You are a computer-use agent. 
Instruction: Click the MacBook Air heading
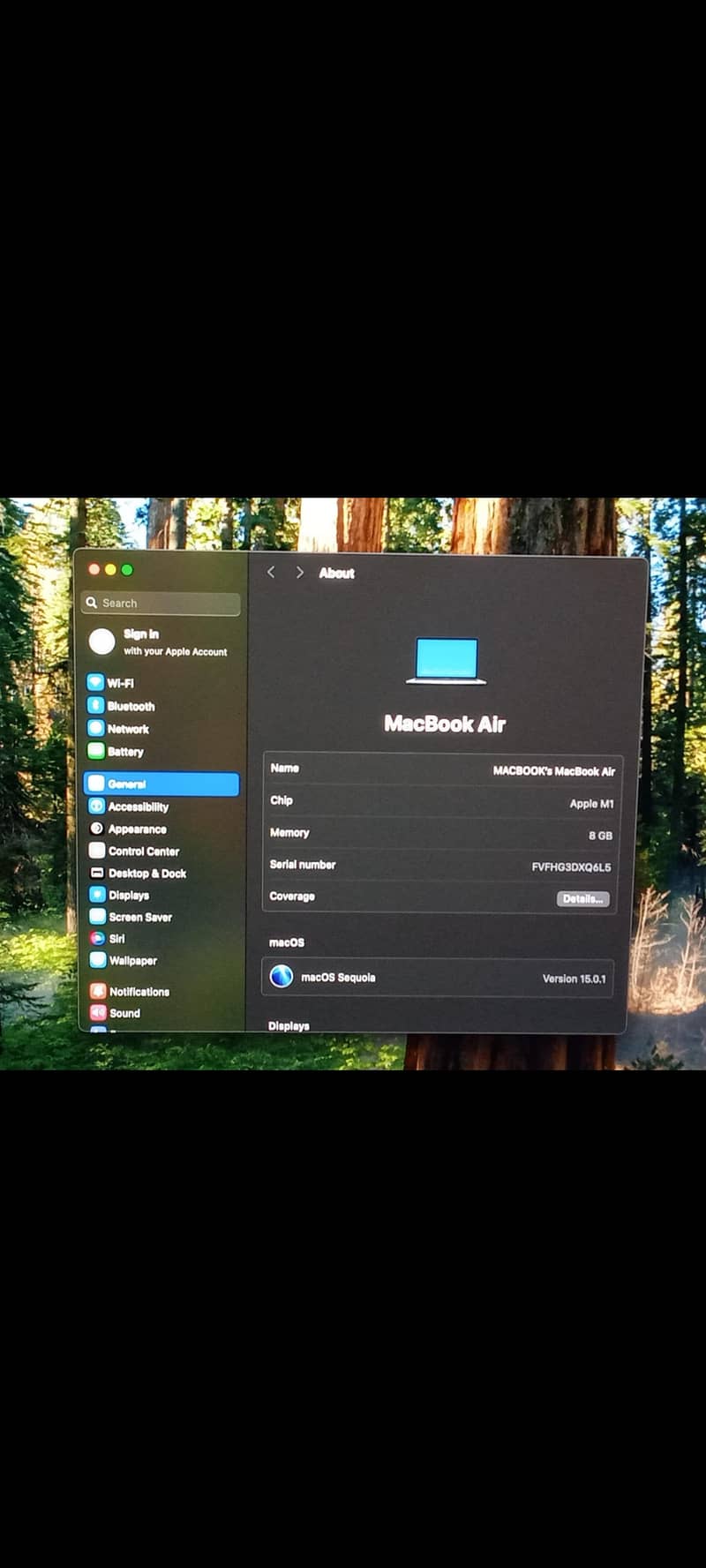[x=445, y=724]
